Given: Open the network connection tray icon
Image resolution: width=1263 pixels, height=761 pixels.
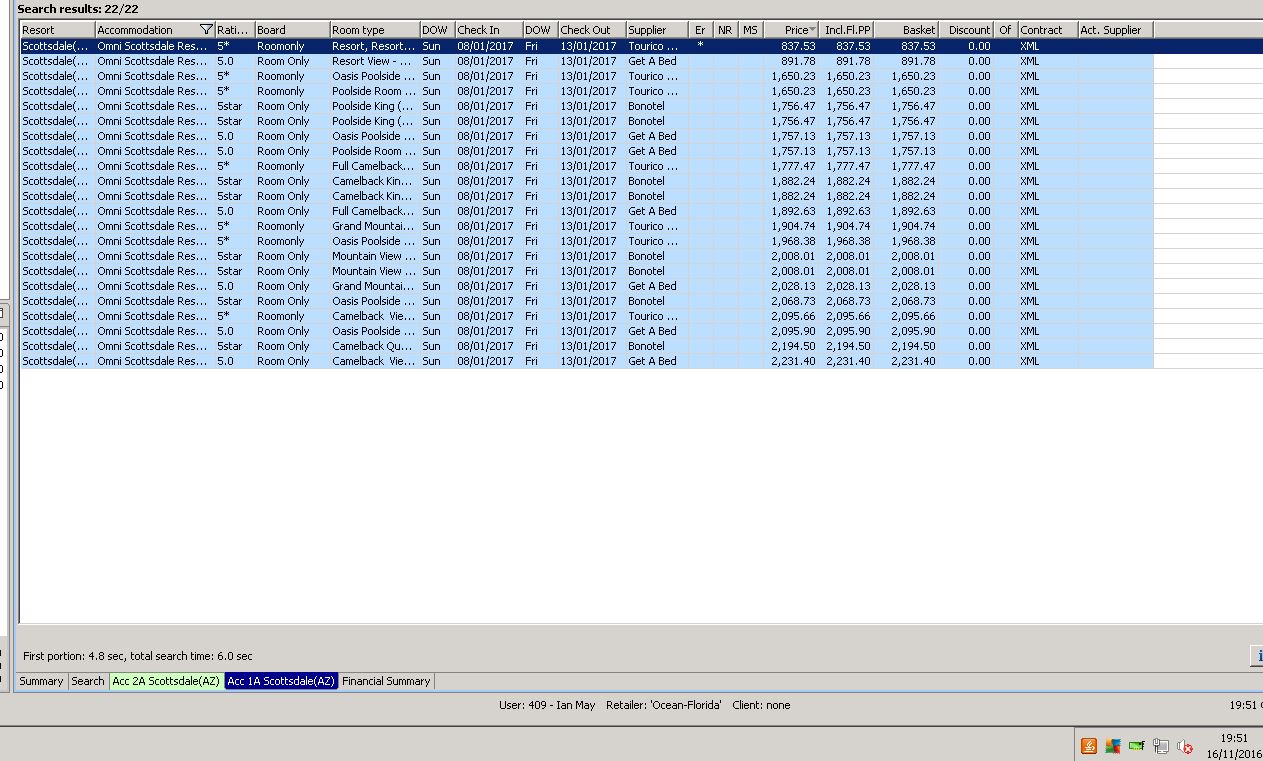Looking at the screenshot, I should click(x=1161, y=746).
